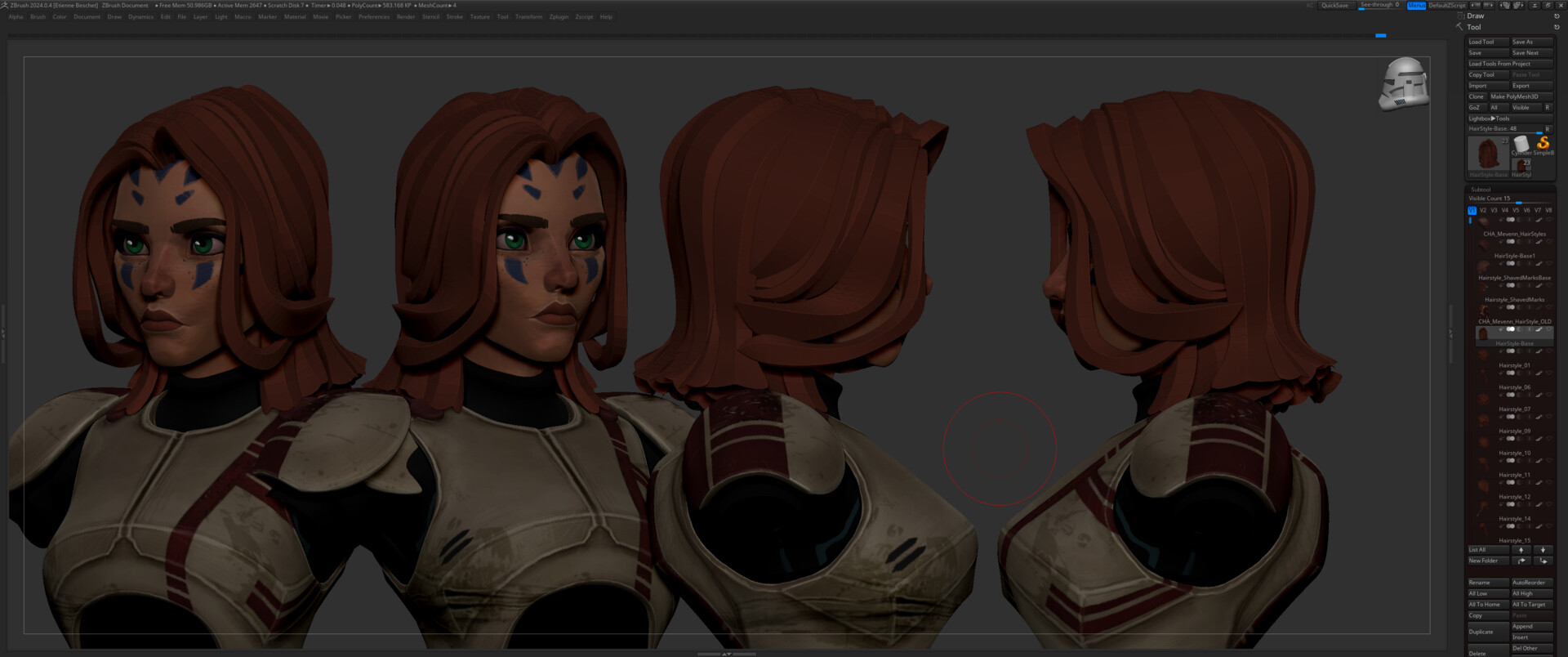Open the stormtrooper helmet orientation gizmo
The image size is (1568, 657).
point(1404,83)
